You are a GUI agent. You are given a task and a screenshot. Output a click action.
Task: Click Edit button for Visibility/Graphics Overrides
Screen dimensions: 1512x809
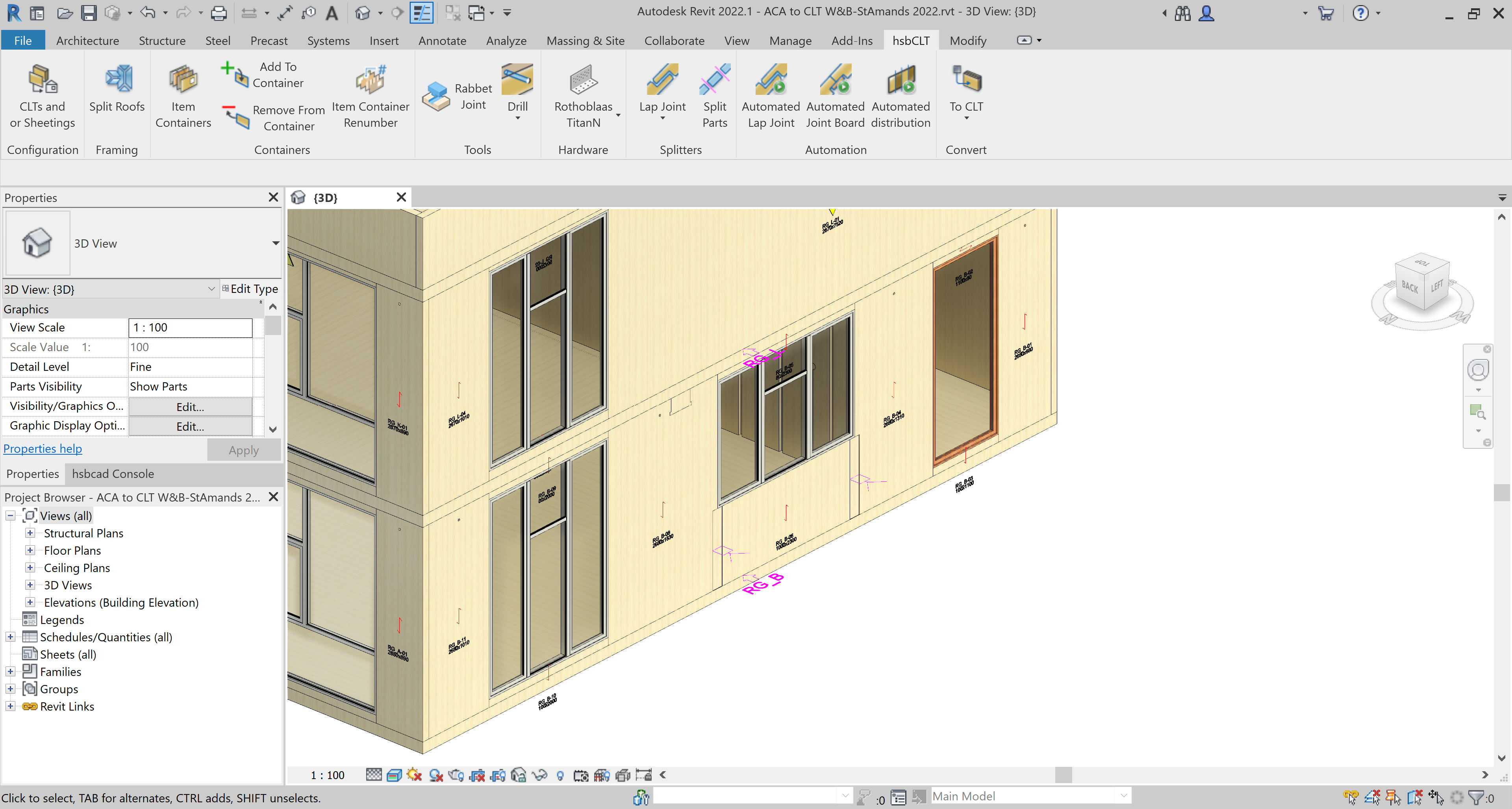coord(190,406)
